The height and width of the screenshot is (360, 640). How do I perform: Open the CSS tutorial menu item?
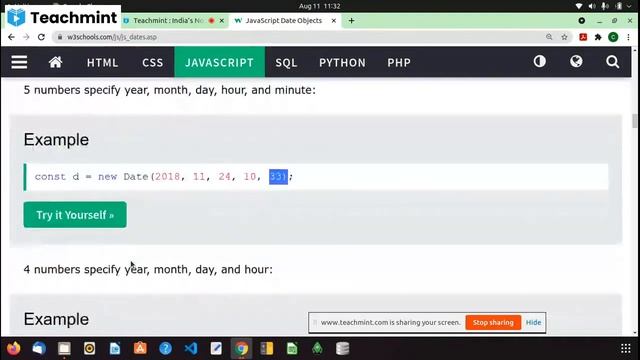pyautogui.click(x=153, y=62)
